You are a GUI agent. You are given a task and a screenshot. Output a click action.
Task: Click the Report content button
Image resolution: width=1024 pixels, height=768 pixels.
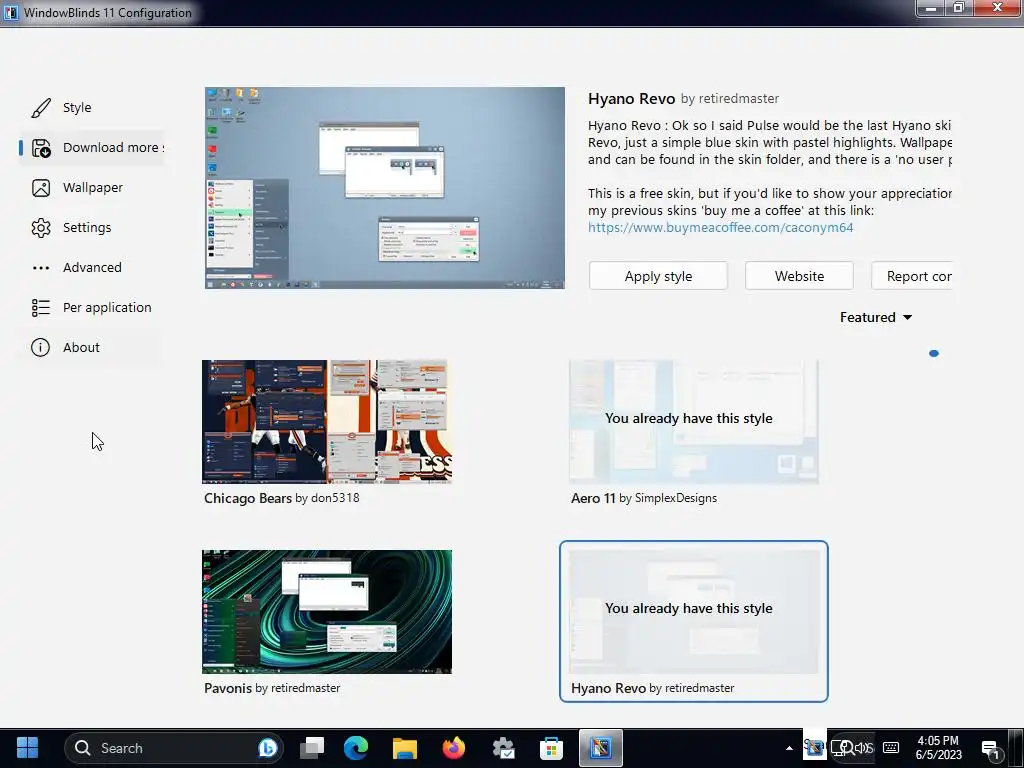(912, 276)
